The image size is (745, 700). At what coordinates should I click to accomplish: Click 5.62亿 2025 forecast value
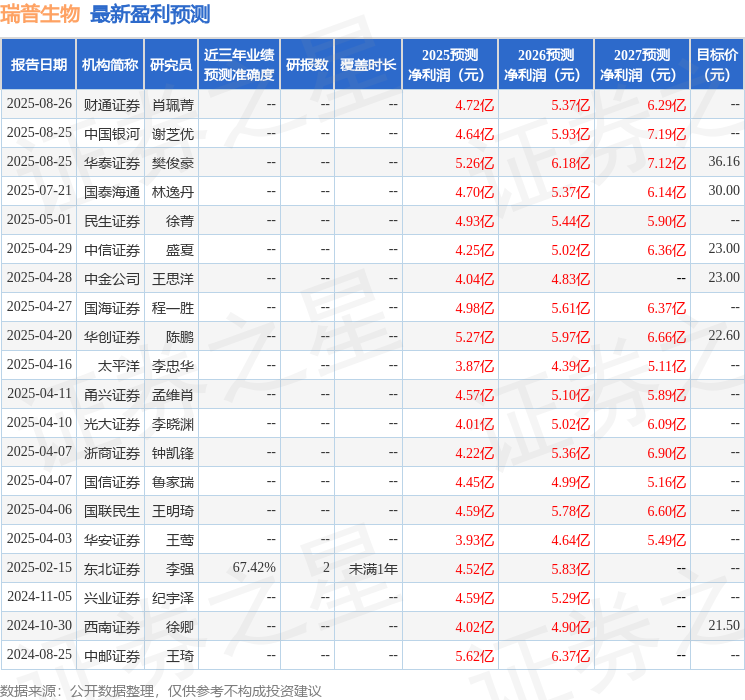coord(474,656)
